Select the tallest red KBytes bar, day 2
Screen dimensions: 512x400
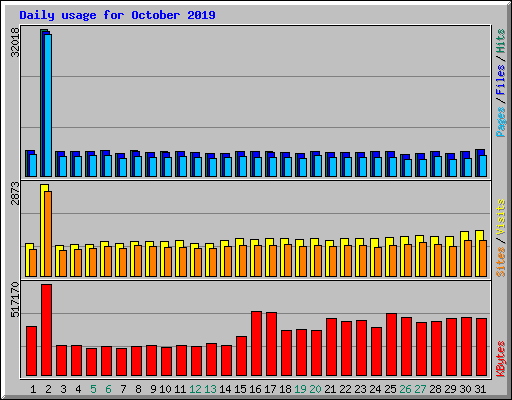point(46,330)
